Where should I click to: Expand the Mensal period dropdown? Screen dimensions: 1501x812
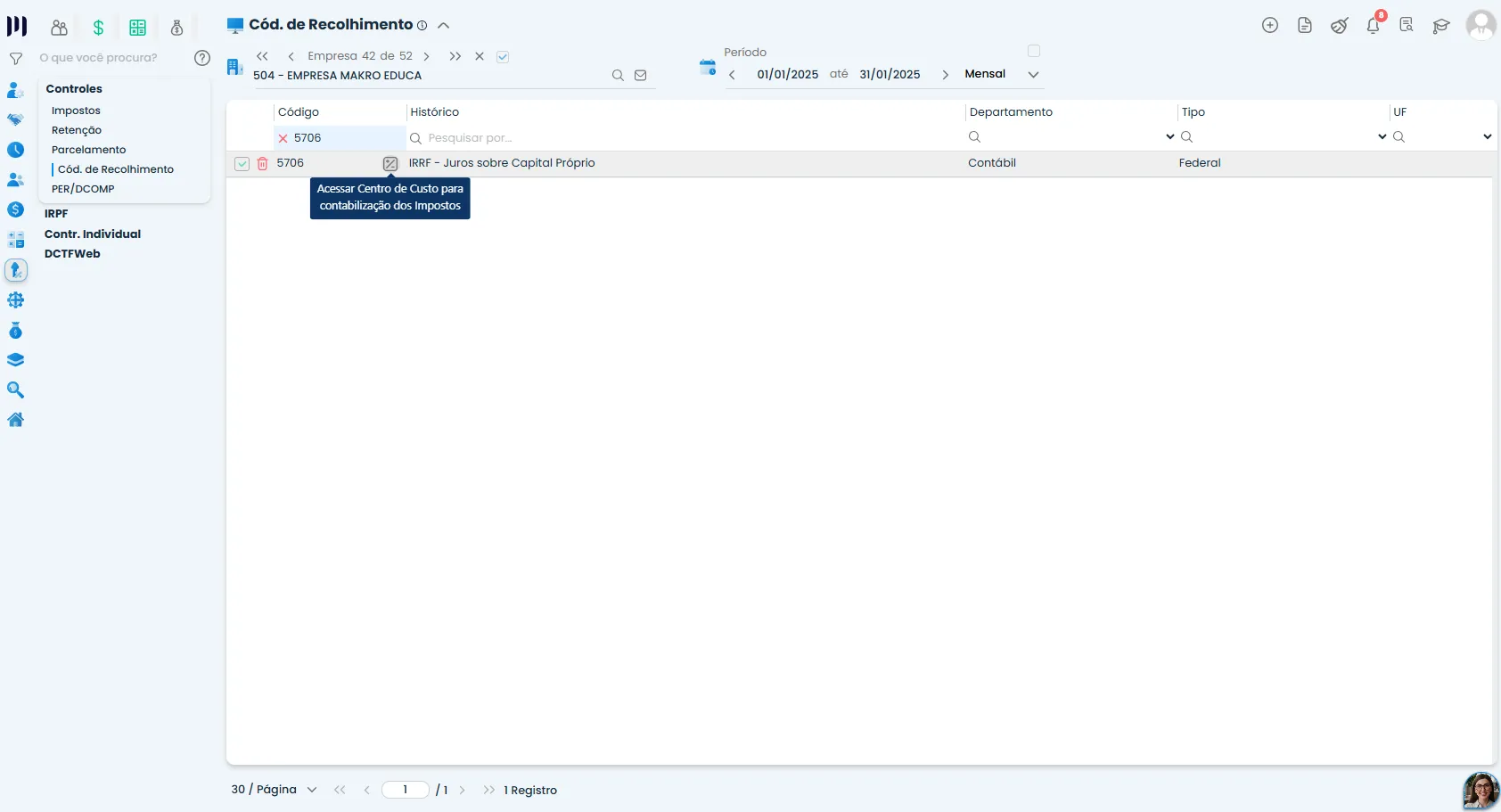click(1033, 75)
